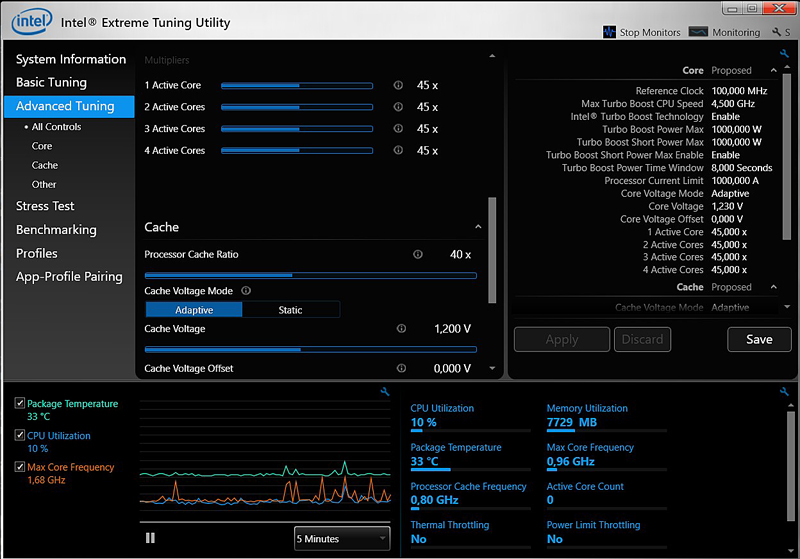This screenshot has height=559, width=800.
Task: Toggle CPU Utilization graph checkbox
Action: pos(19,435)
